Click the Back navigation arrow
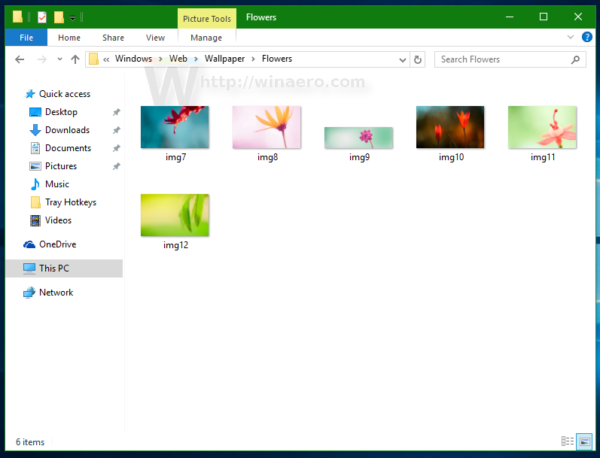Screen dimensions: 600x458 (20, 59)
